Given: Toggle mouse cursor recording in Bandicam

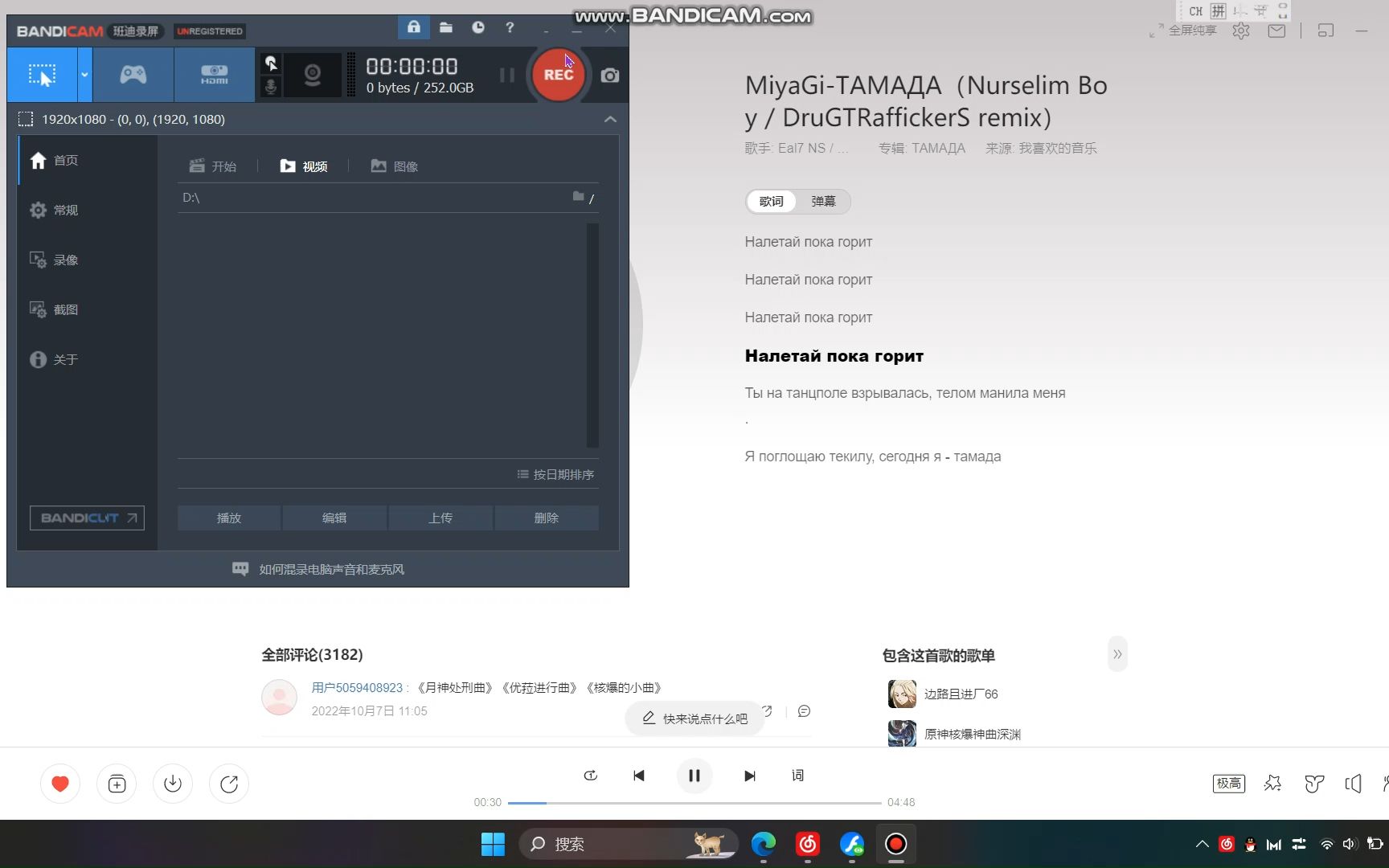Looking at the screenshot, I should tap(271, 63).
